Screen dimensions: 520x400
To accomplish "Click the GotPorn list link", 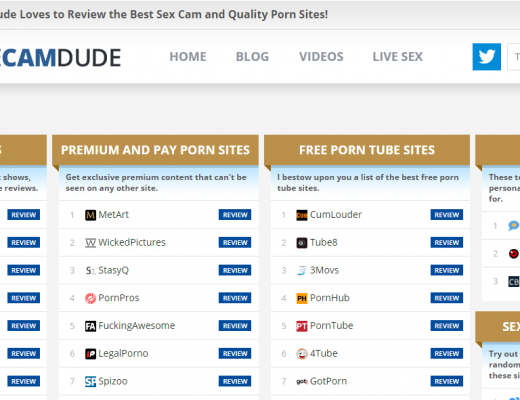I will (x=328, y=381).
